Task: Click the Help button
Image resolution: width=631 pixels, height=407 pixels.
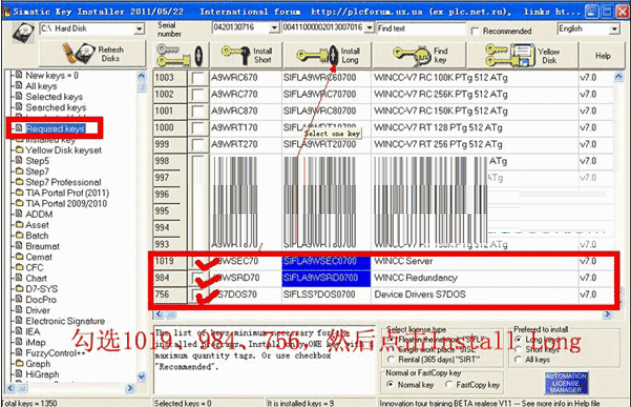Action: (602, 56)
